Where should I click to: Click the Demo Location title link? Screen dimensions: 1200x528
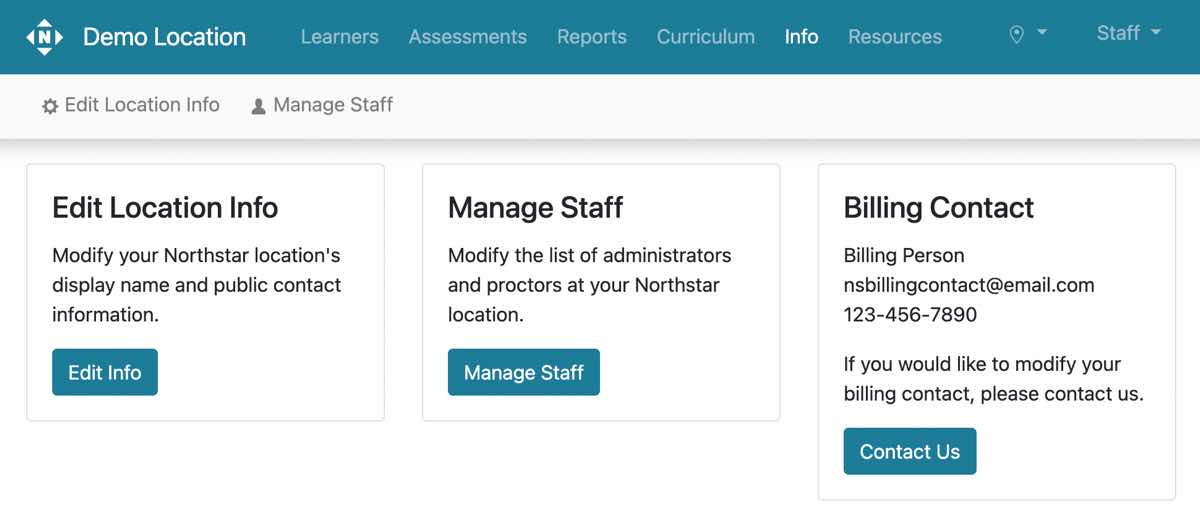[164, 37]
